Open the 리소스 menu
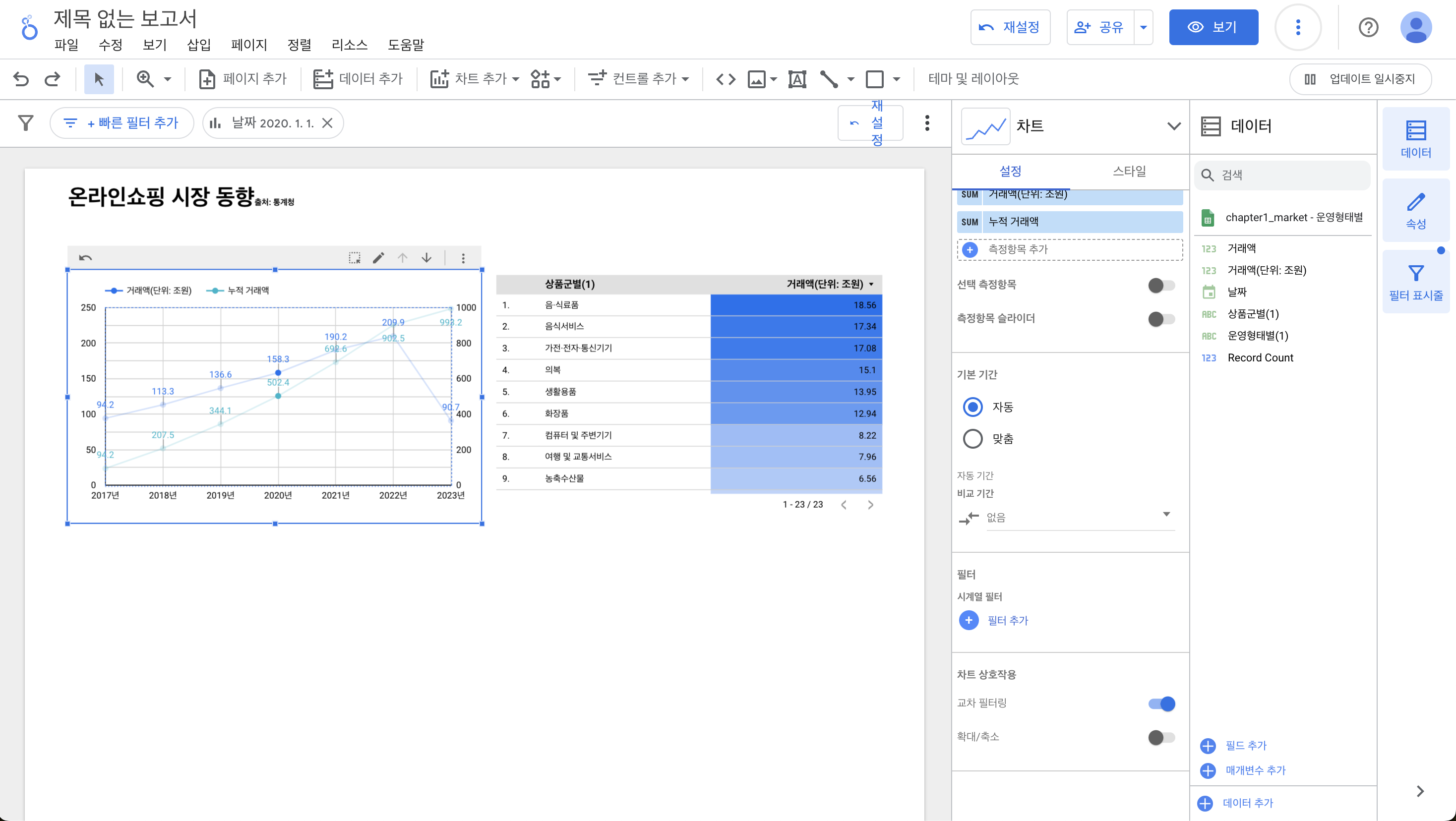This screenshot has height=821, width=1456. coord(349,45)
